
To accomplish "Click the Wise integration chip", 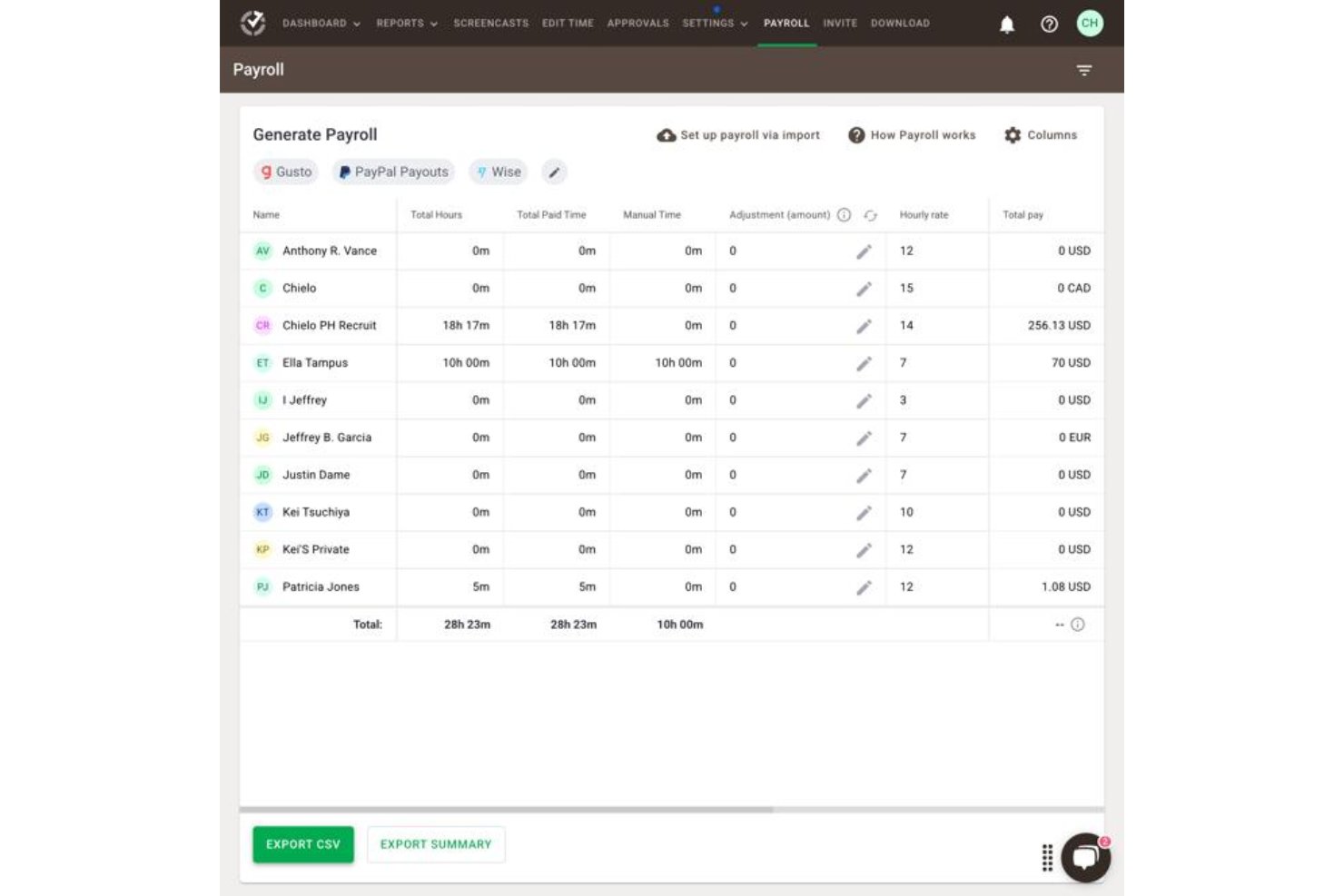I will pyautogui.click(x=498, y=172).
